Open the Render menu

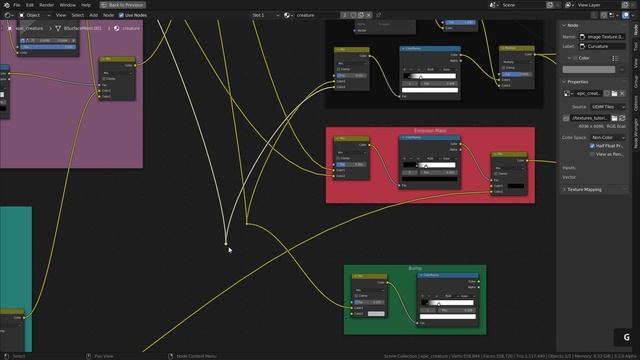47,5
